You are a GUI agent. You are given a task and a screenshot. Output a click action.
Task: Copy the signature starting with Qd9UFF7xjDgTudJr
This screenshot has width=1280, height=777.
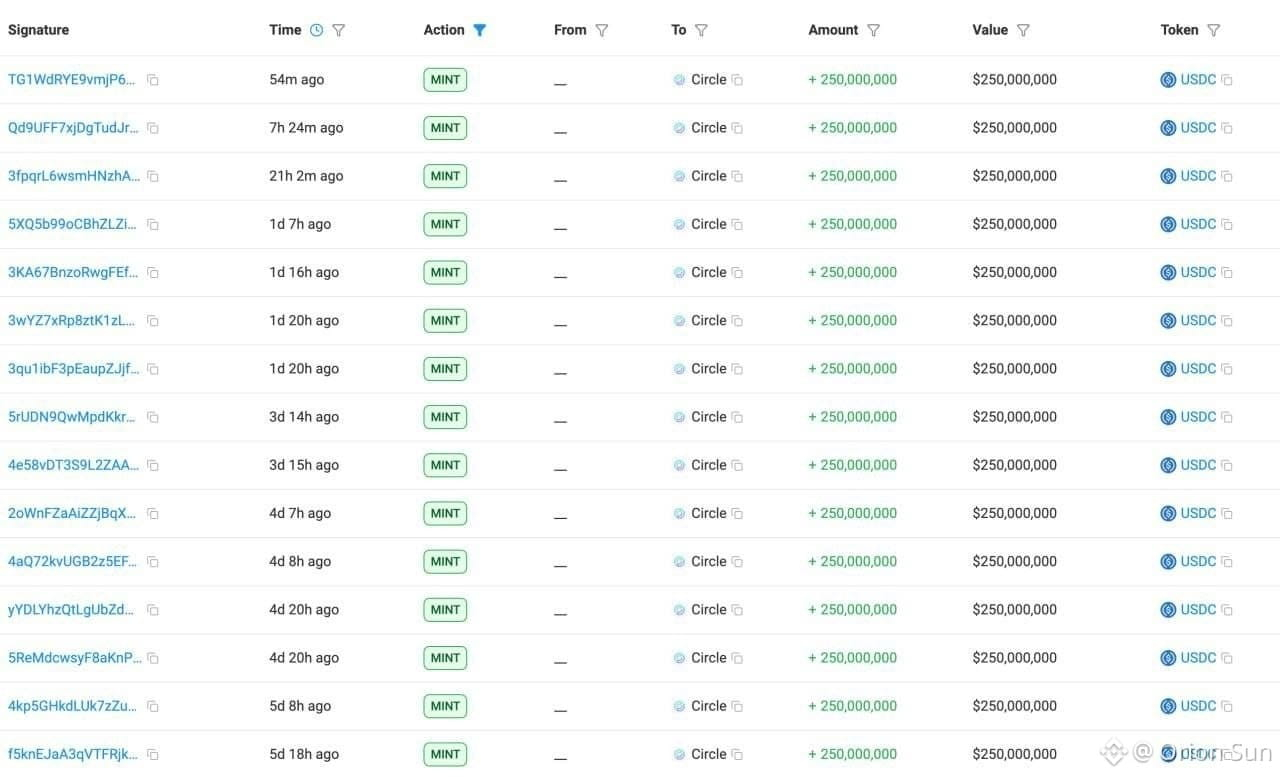[153, 128]
